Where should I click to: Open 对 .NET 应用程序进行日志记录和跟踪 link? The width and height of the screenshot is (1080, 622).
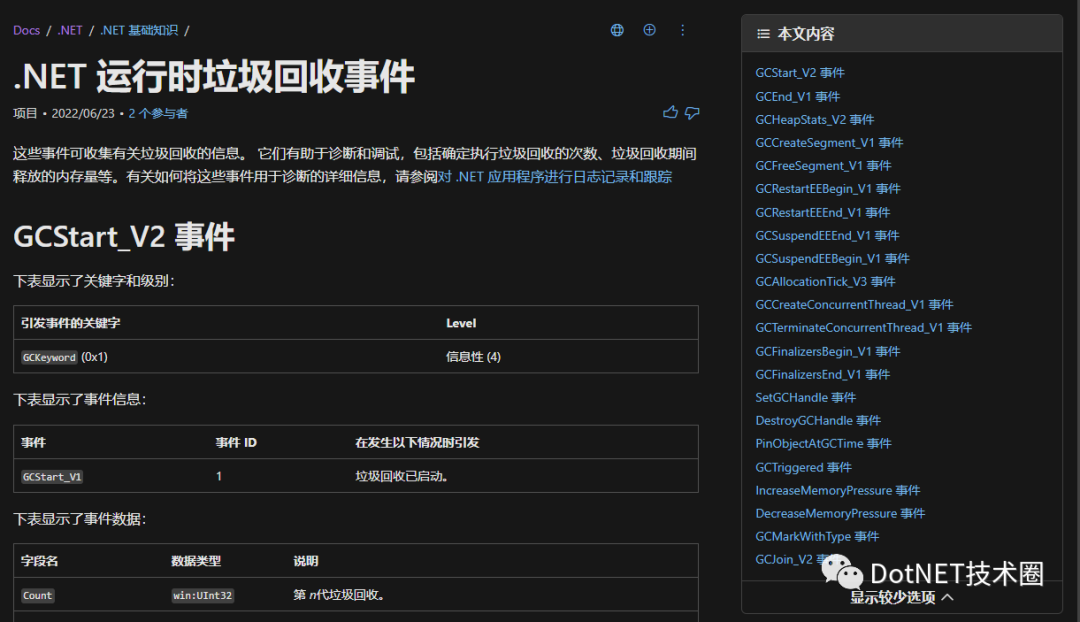(x=554, y=177)
